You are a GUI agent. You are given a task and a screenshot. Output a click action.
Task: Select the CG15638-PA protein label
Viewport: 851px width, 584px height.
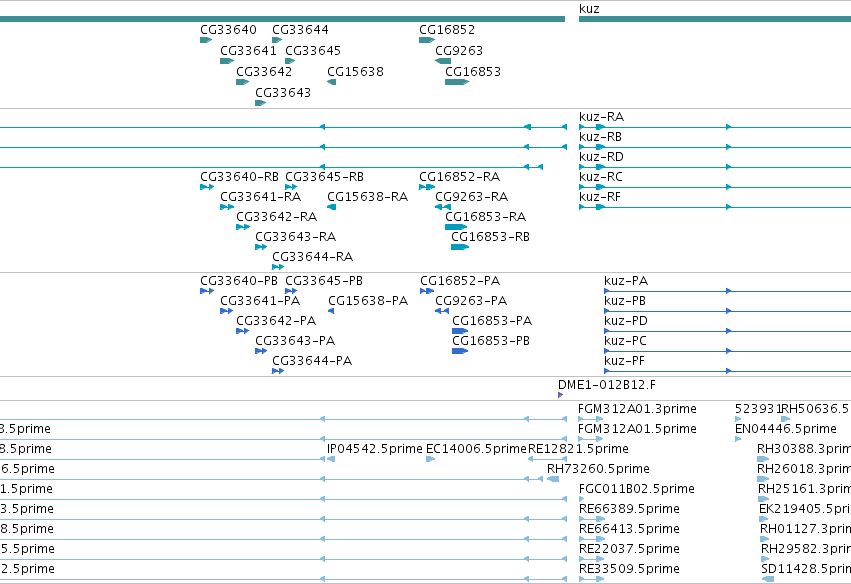click(368, 301)
